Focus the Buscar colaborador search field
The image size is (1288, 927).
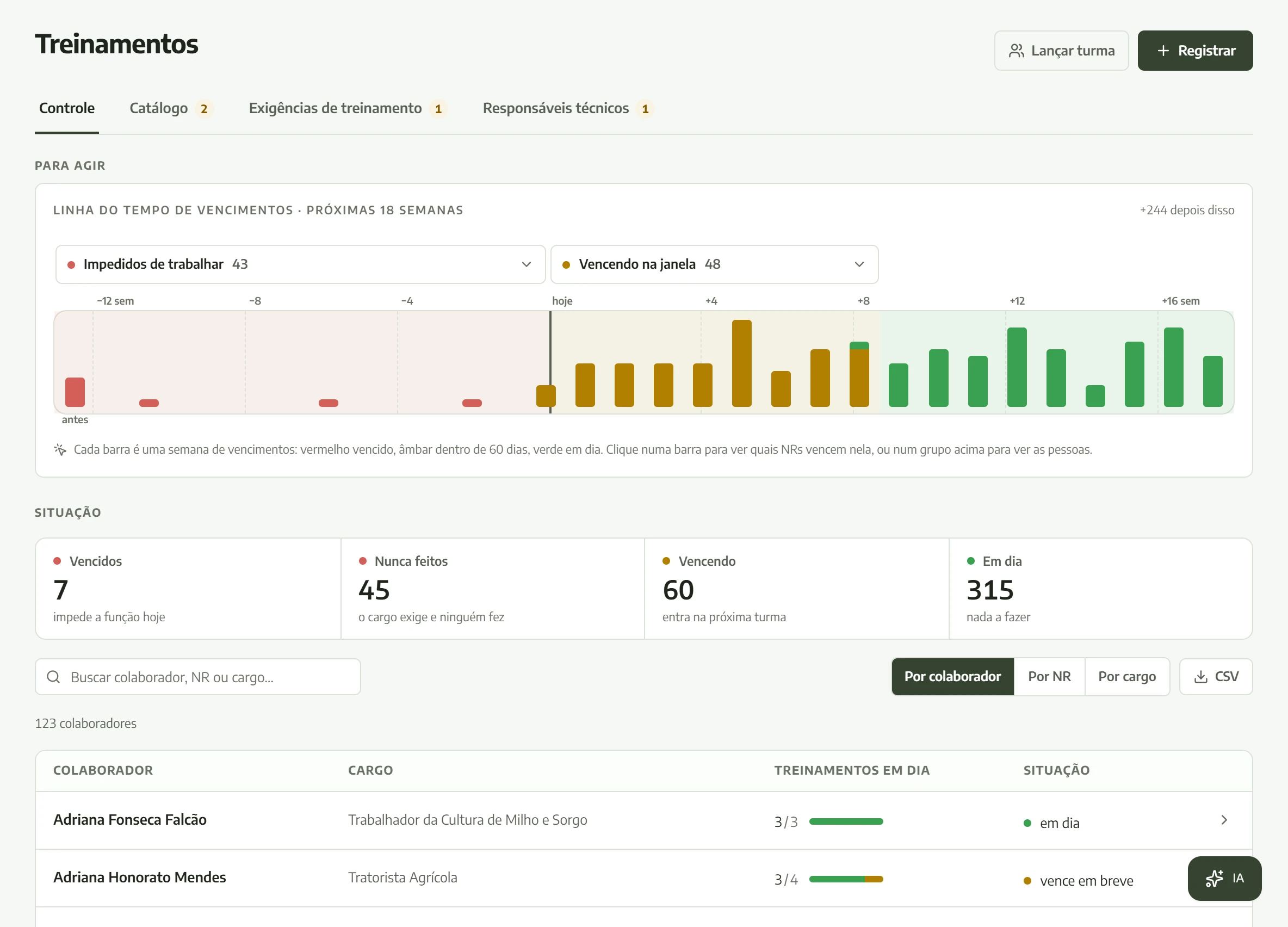(x=197, y=677)
